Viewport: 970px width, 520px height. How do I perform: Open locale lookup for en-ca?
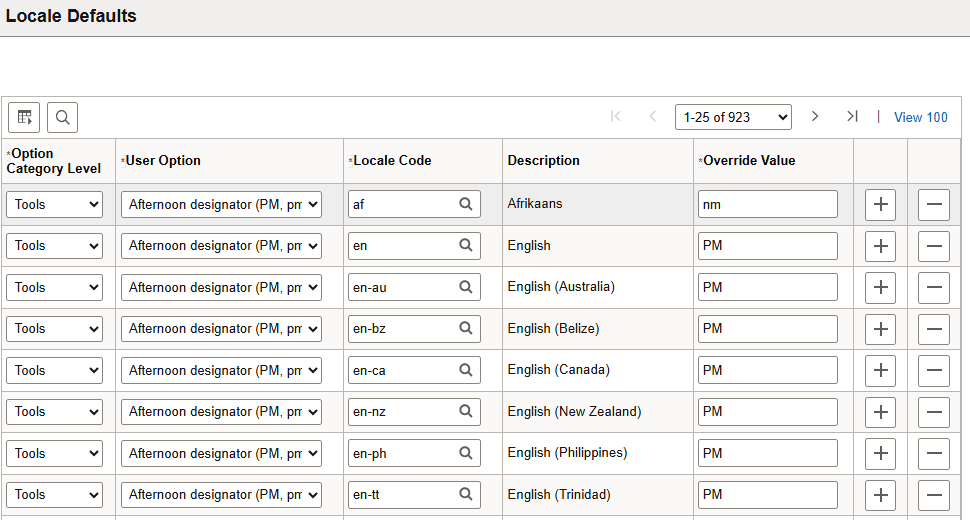pos(466,370)
